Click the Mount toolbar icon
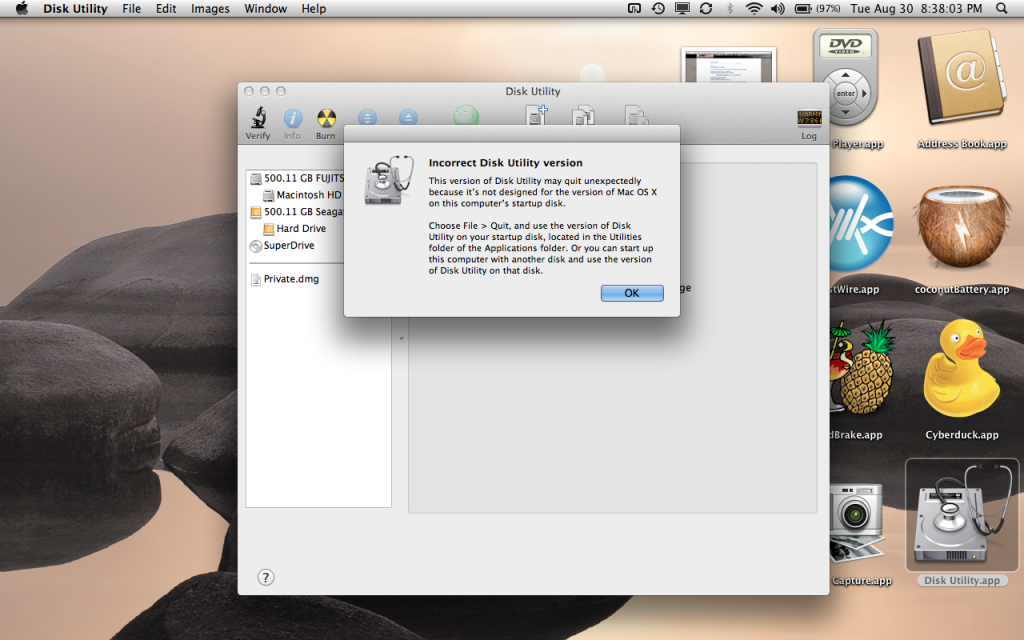1024x640 pixels. [x=368, y=117]
